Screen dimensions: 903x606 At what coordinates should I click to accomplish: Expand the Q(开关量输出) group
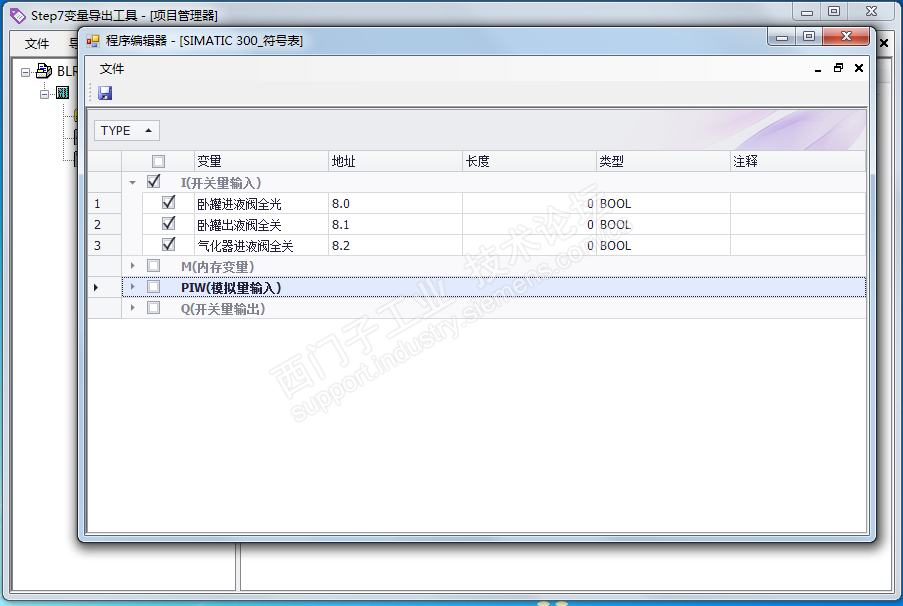tap(133, 308)
